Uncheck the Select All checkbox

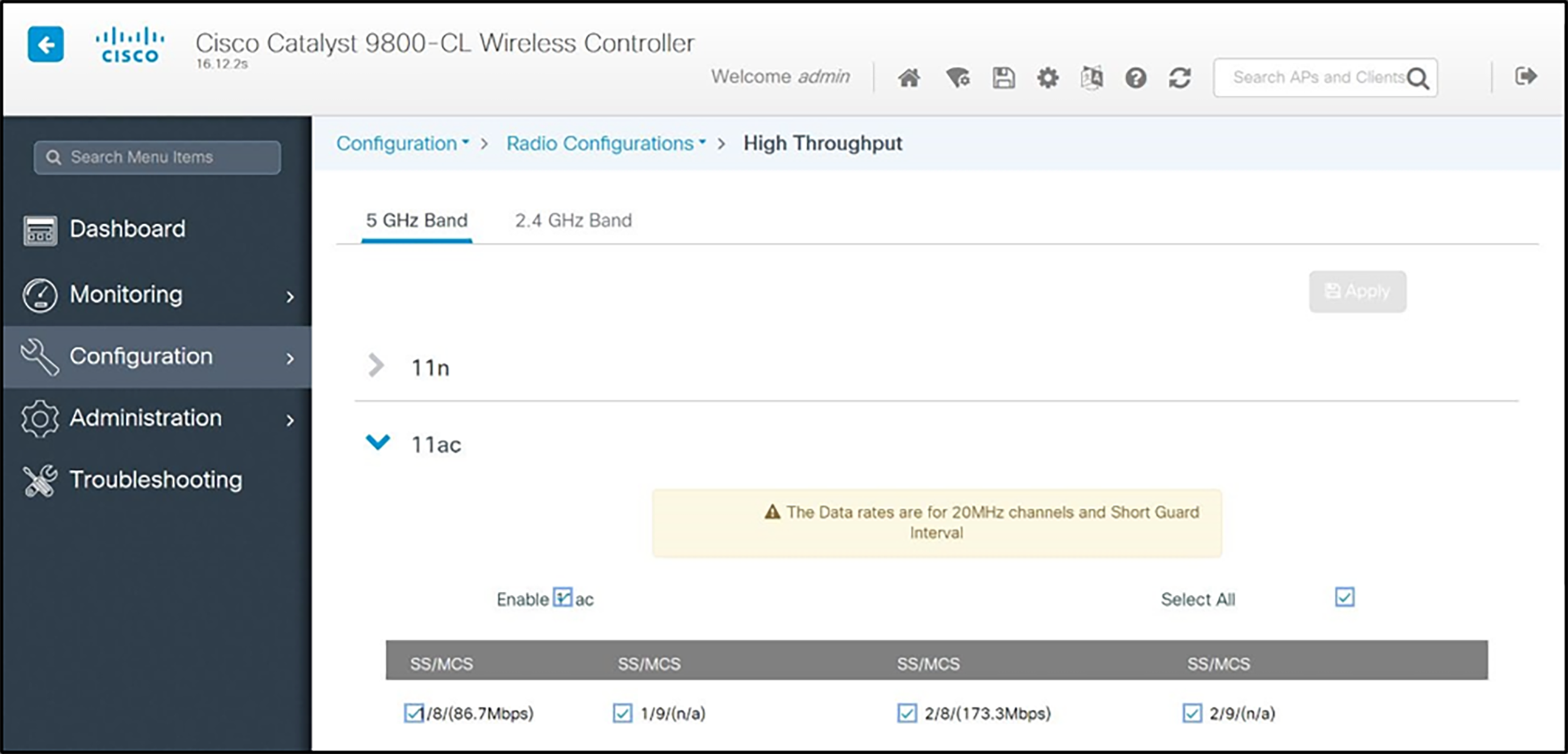tap(1344, 597)
